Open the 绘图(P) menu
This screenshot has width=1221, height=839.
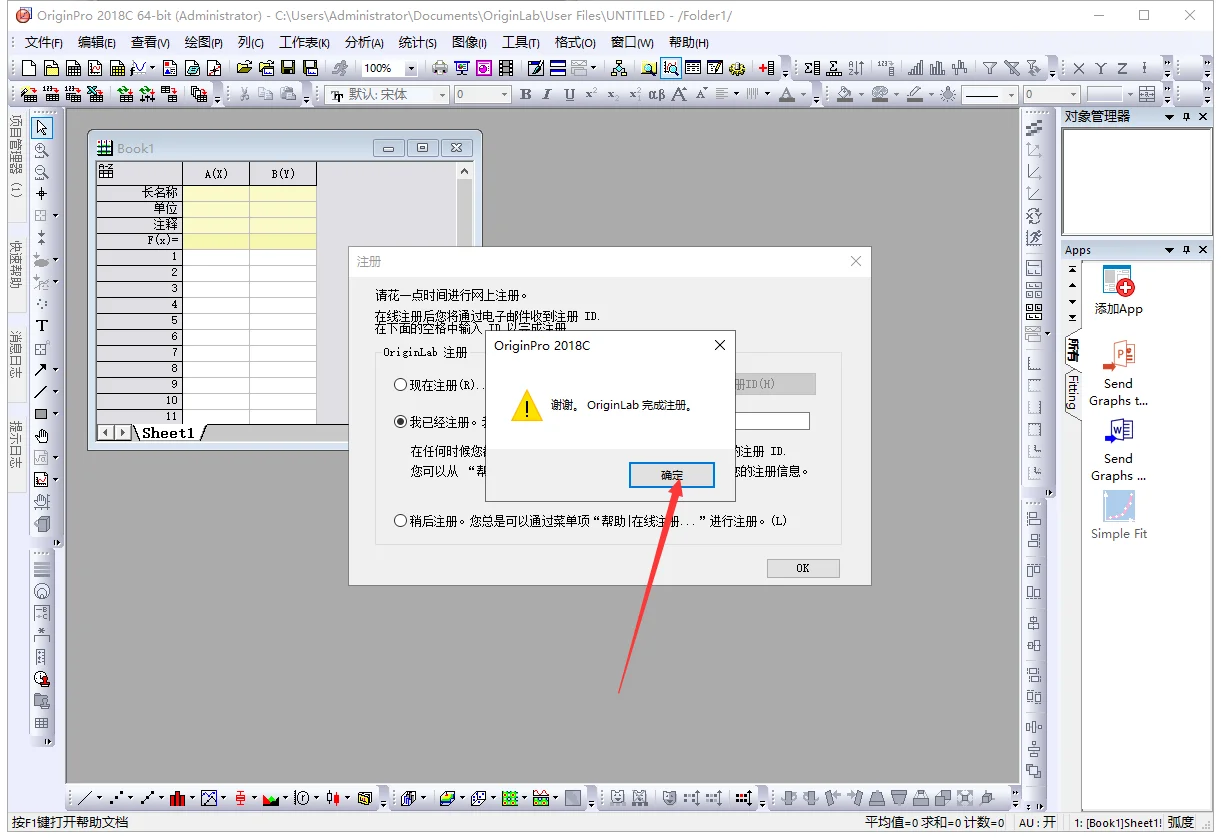203,43
